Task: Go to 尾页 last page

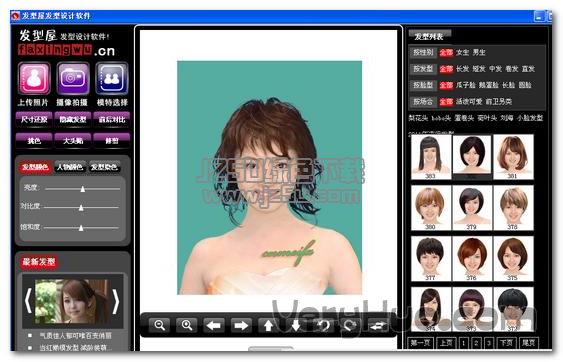Action: pyautogui.click(x=528, y=343)
